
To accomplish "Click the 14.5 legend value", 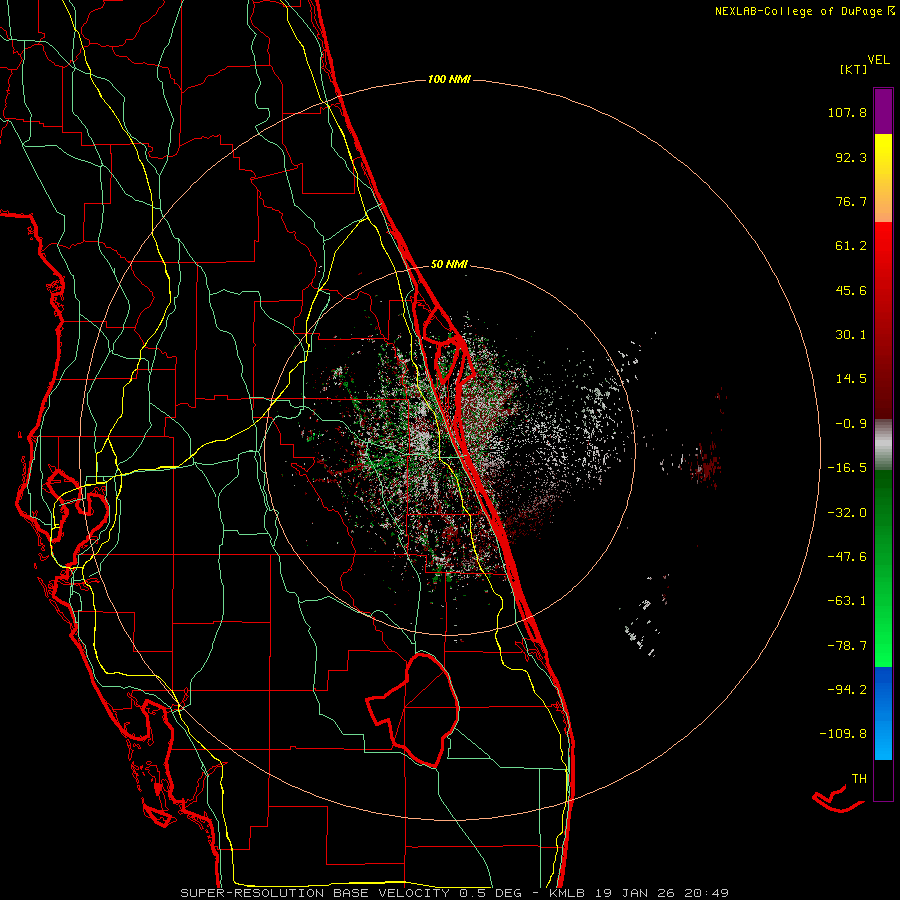I will coord(851,379).
